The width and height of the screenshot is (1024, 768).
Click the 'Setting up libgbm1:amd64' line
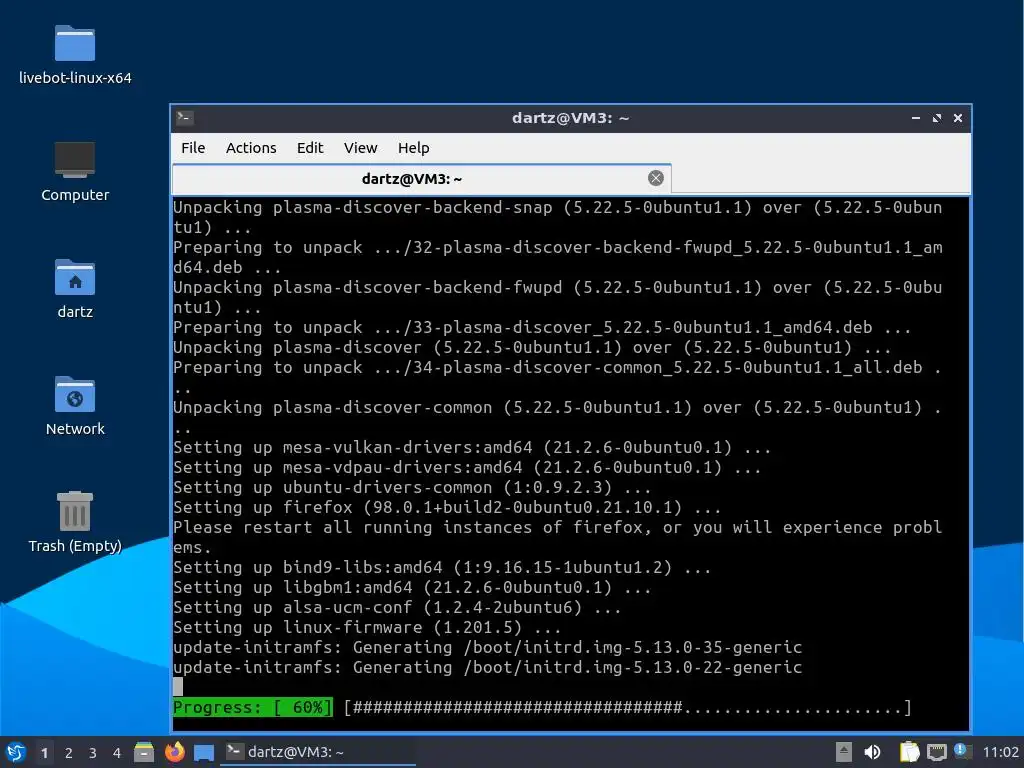coord(411,588)
